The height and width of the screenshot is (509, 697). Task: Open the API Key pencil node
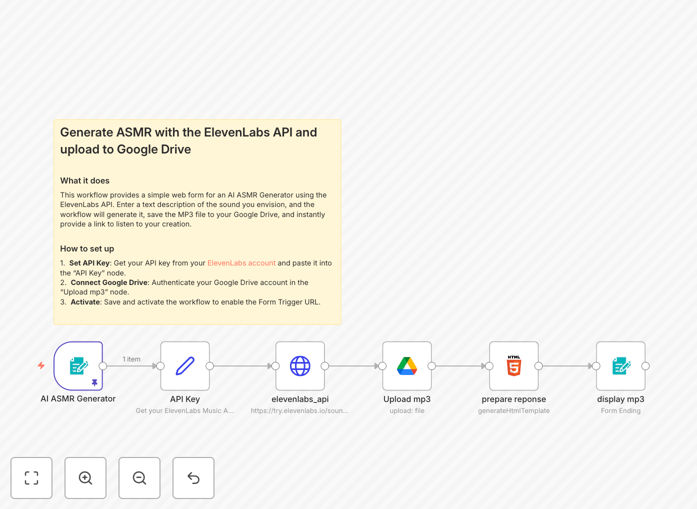coord(185,366)
